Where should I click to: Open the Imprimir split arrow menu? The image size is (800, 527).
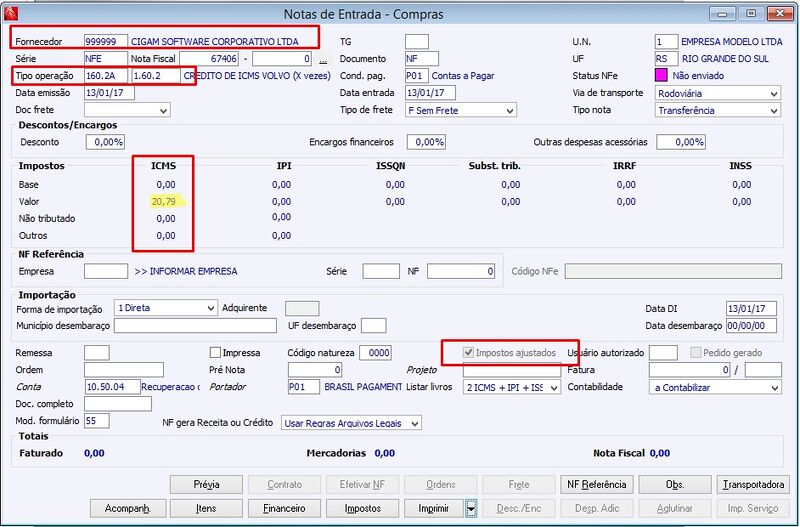tap(471, 508)
